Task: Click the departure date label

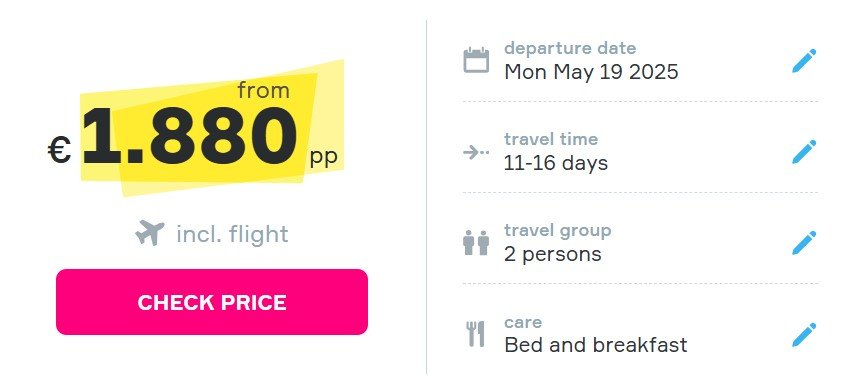Action: tap(570, 48)
